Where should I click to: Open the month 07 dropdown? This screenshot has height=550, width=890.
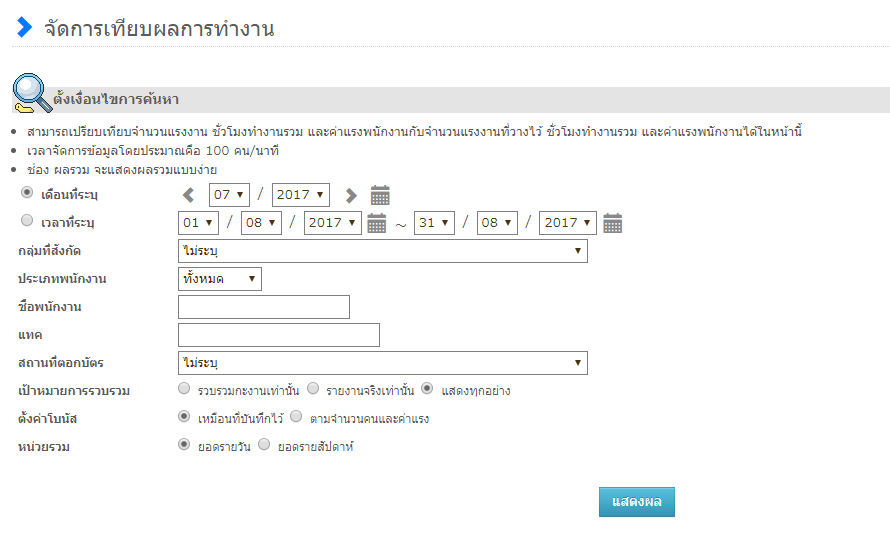(229, 195)
